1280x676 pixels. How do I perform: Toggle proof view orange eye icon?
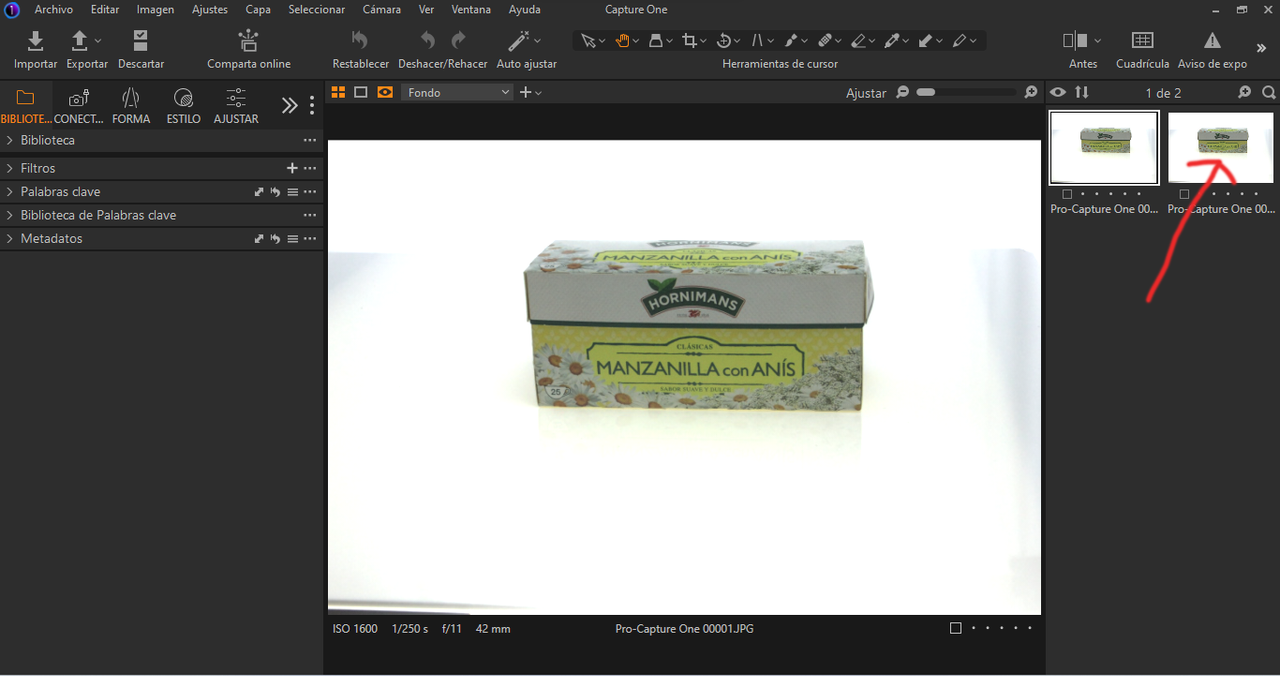click(385, 92)
